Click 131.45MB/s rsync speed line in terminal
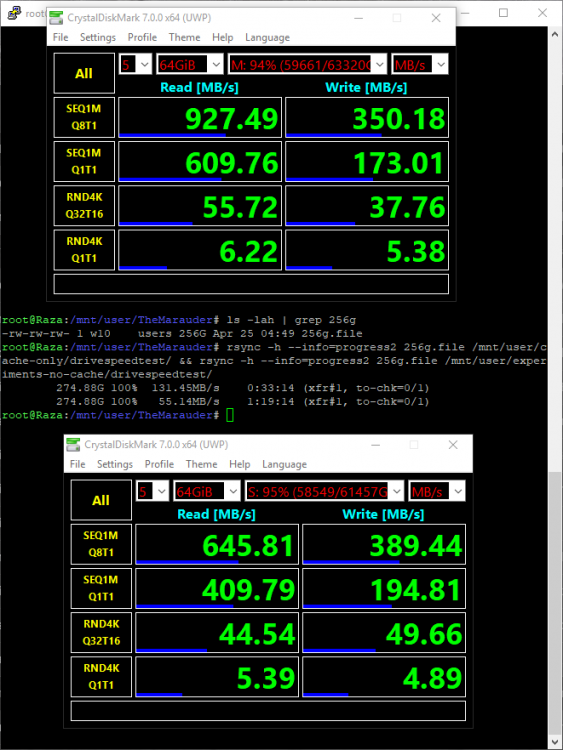The image size is (563, 750). 243,388
